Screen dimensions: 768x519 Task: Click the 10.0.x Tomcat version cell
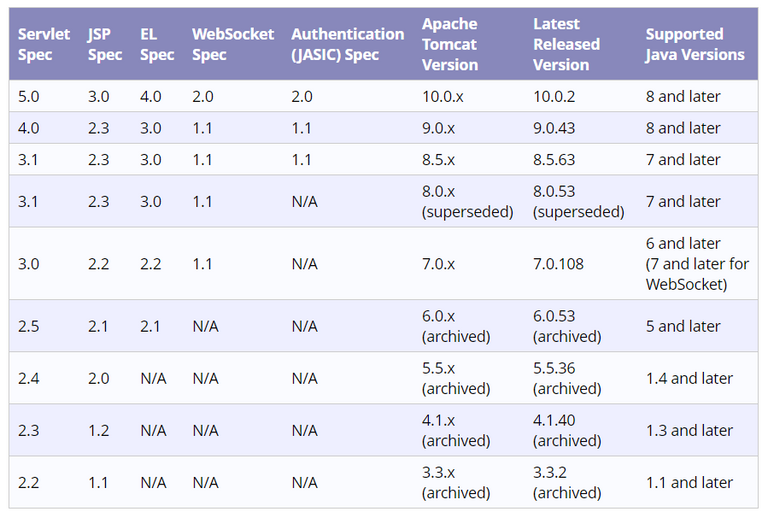(443, 96)
